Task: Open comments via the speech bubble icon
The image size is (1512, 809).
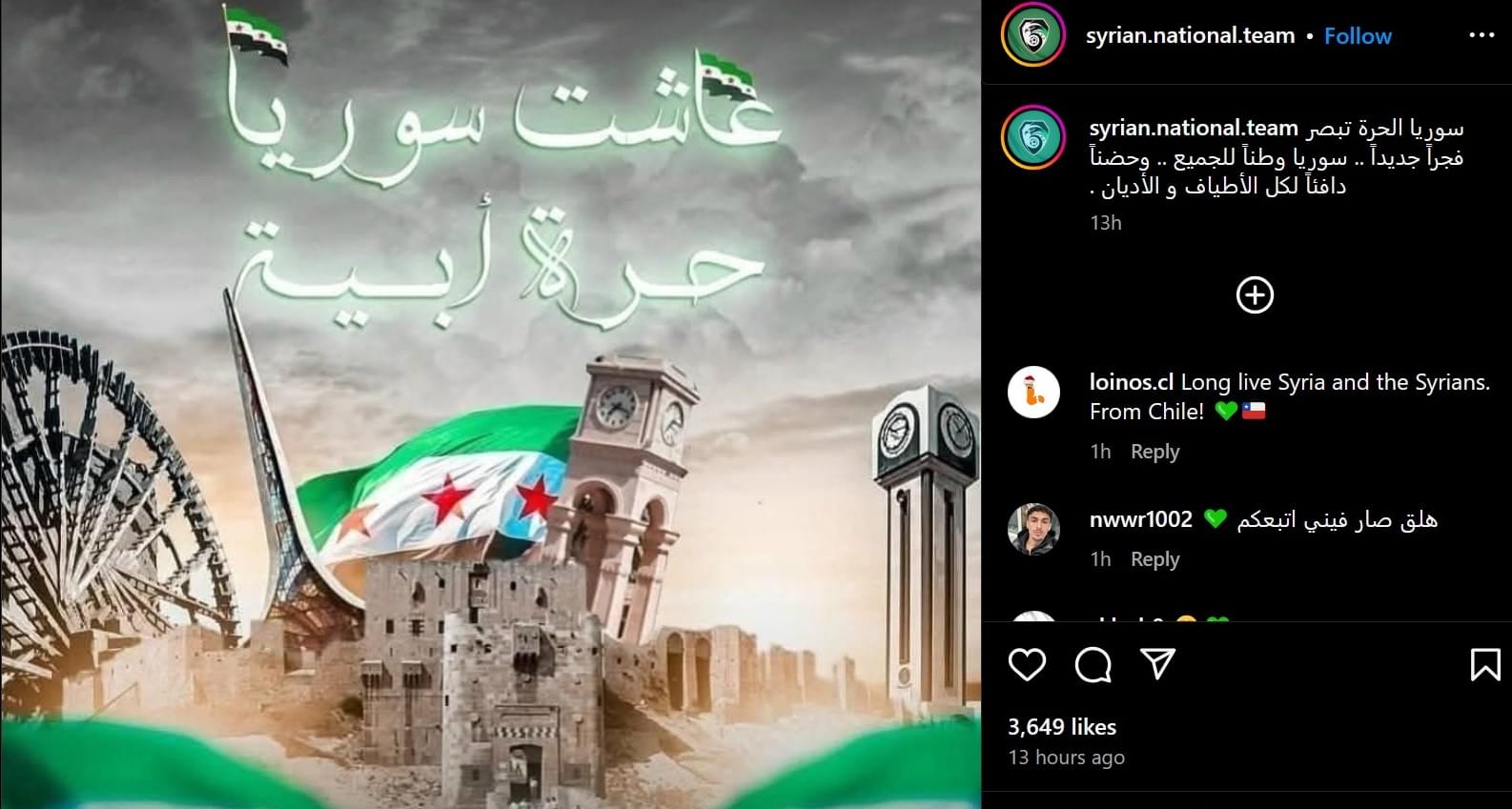Action: [x=1093, y=664]
